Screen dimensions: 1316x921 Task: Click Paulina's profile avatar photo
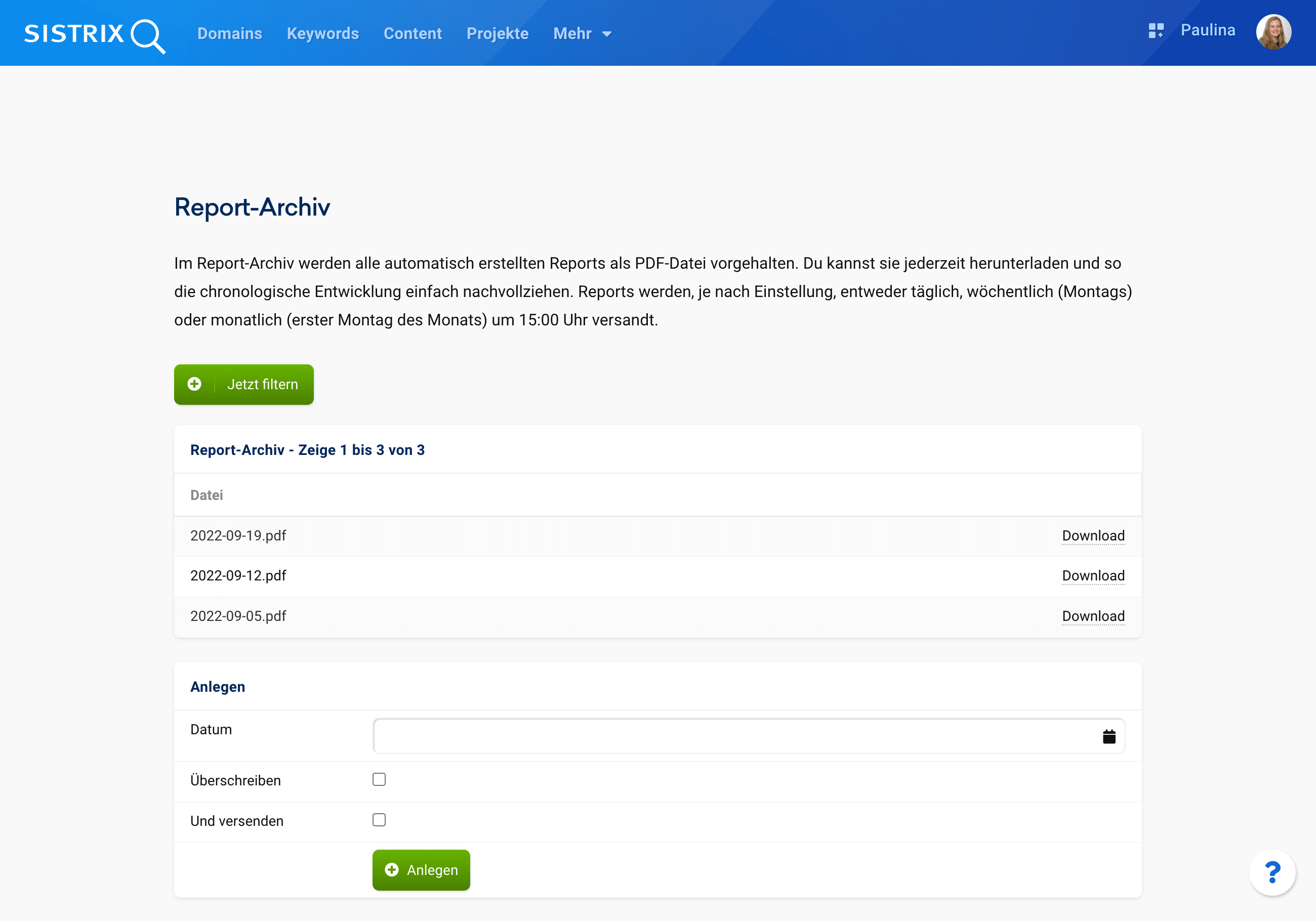pos(1273,32)
